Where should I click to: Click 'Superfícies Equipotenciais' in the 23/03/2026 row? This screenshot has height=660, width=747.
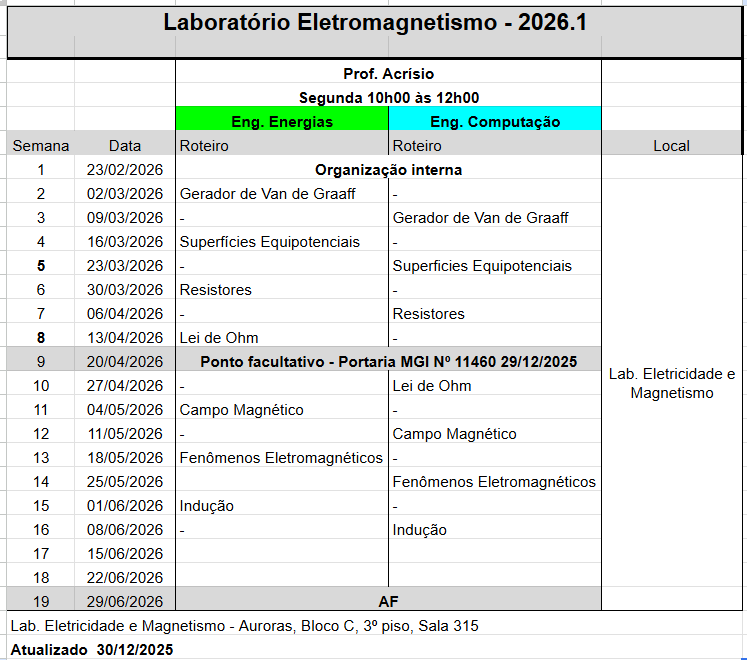pyautogui.click(x=482, y=266)
